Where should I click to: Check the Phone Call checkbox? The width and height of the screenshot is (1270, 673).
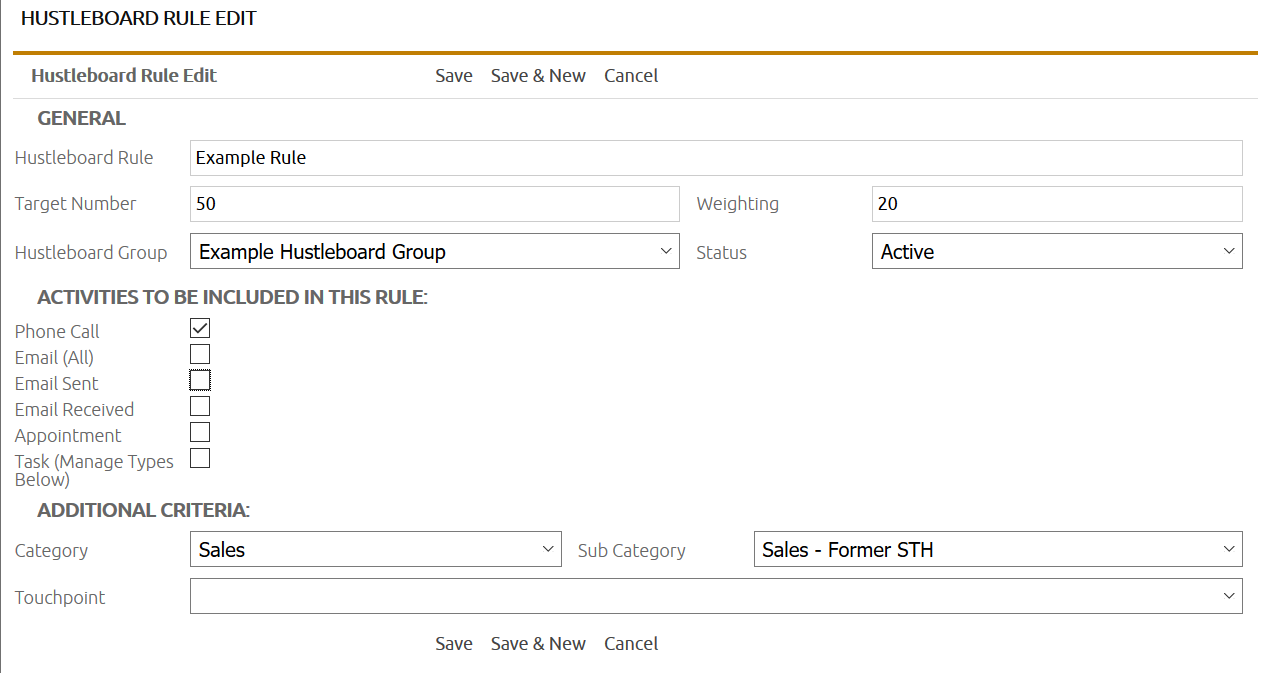pos(200,328)
